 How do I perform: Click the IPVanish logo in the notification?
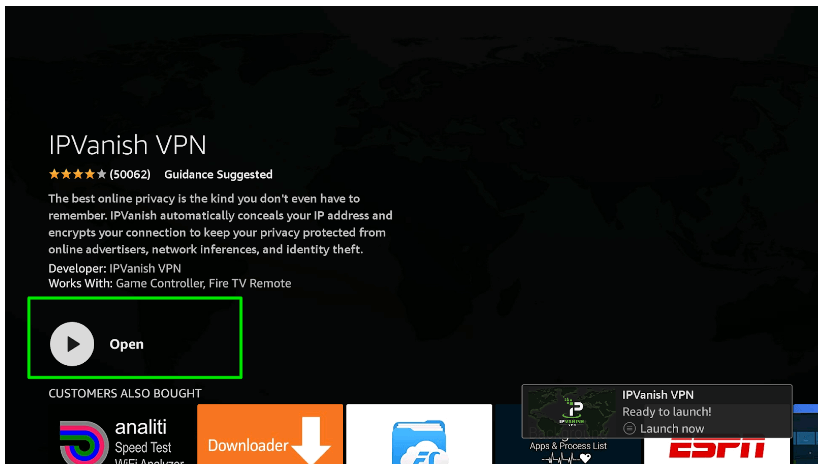[570, 411]
